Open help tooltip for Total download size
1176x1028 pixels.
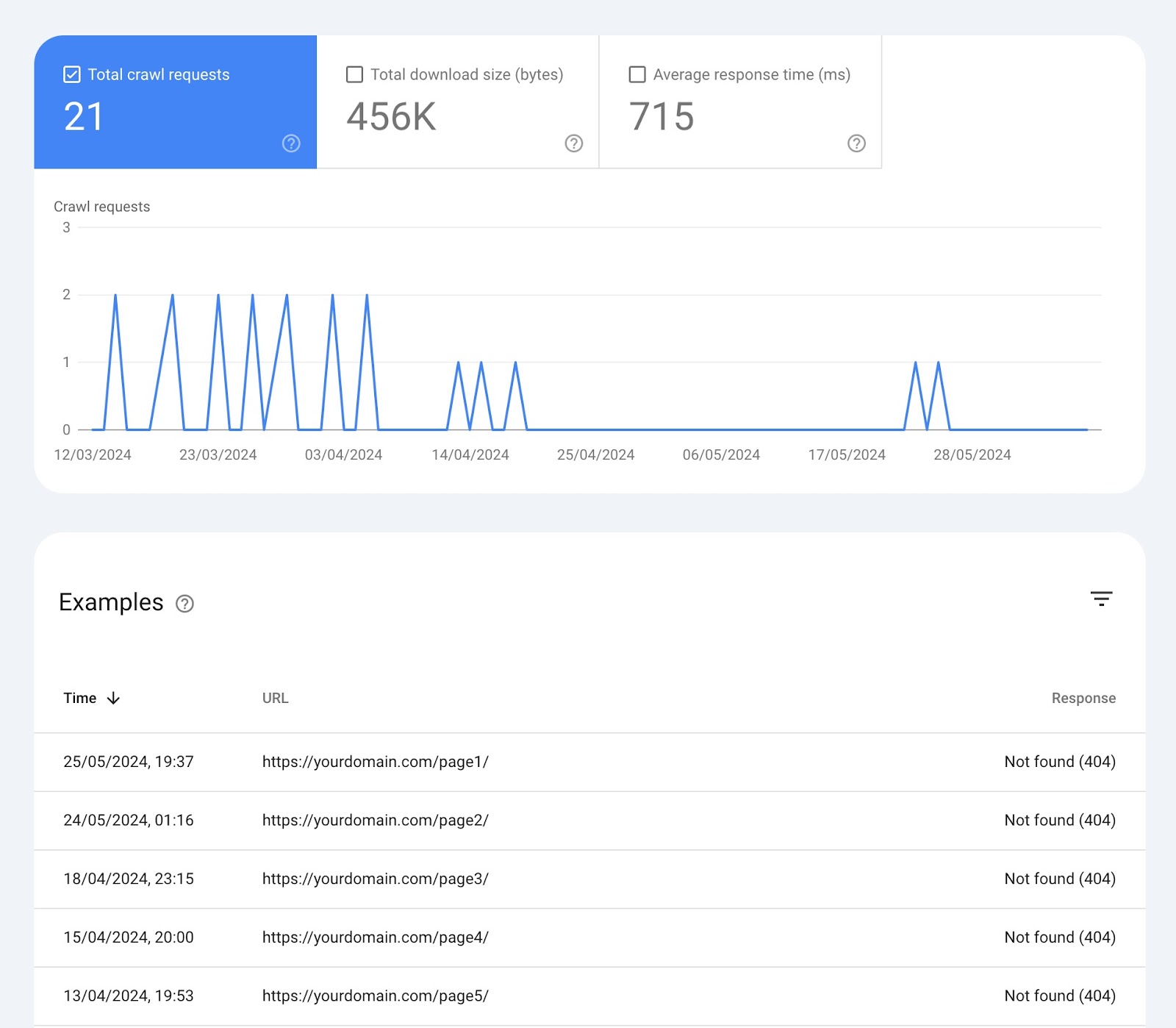[x=575, y=143]
